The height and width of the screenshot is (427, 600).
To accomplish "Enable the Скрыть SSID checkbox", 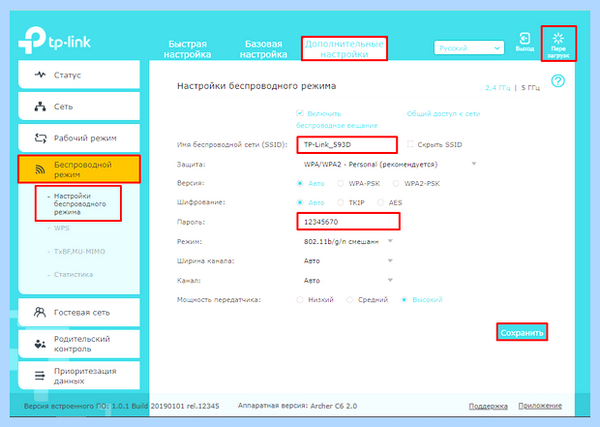I will pos(410,144).
